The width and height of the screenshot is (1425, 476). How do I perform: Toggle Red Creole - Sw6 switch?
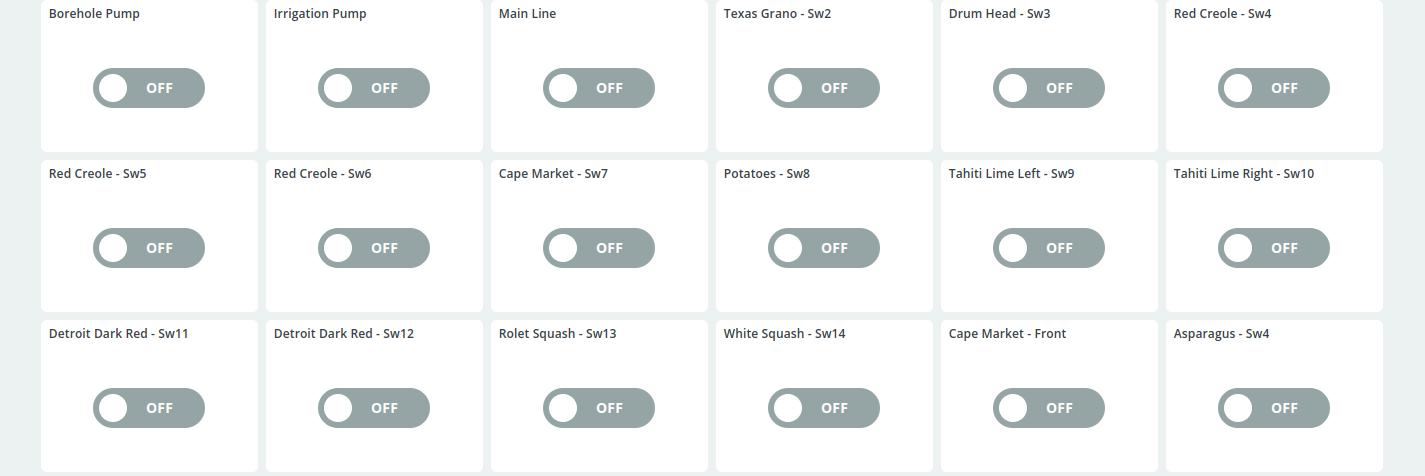(374, 248)
